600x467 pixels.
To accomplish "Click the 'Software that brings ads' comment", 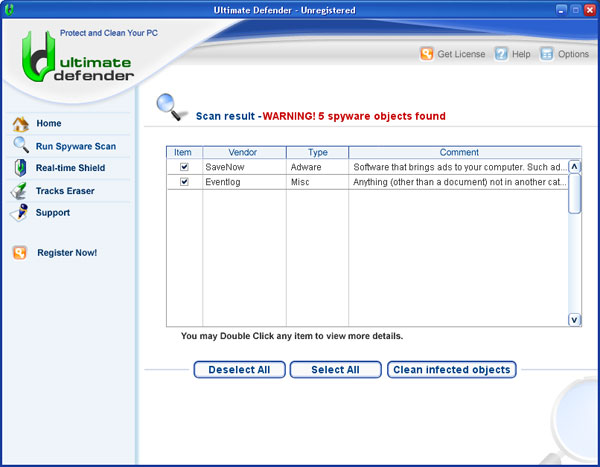I will pyautogui.click(x=459, y=167).
